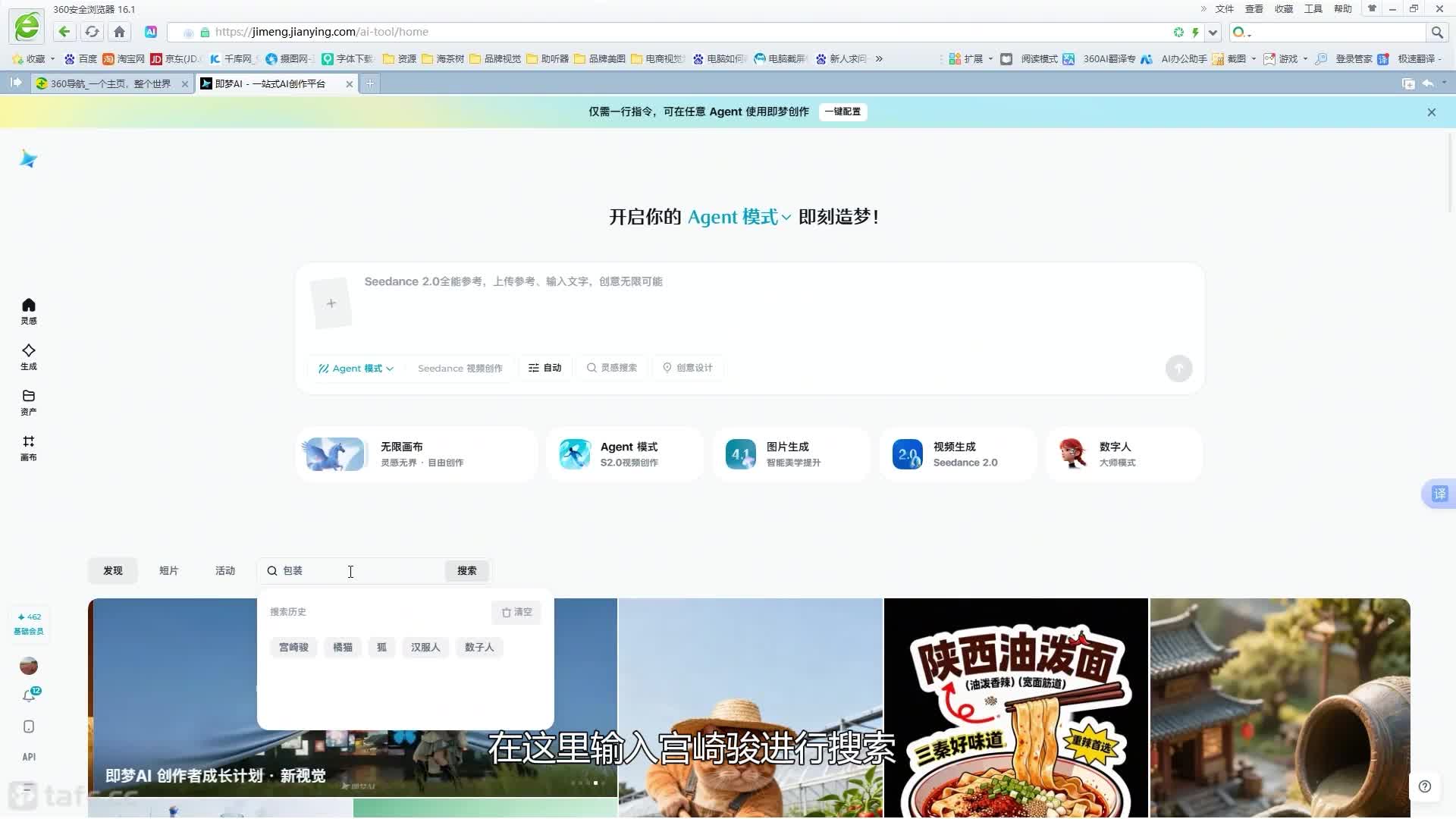Reload the page with refresh icon
Image resolution: width=1456 pixels, height=819 pixels.
click(92, 32)
